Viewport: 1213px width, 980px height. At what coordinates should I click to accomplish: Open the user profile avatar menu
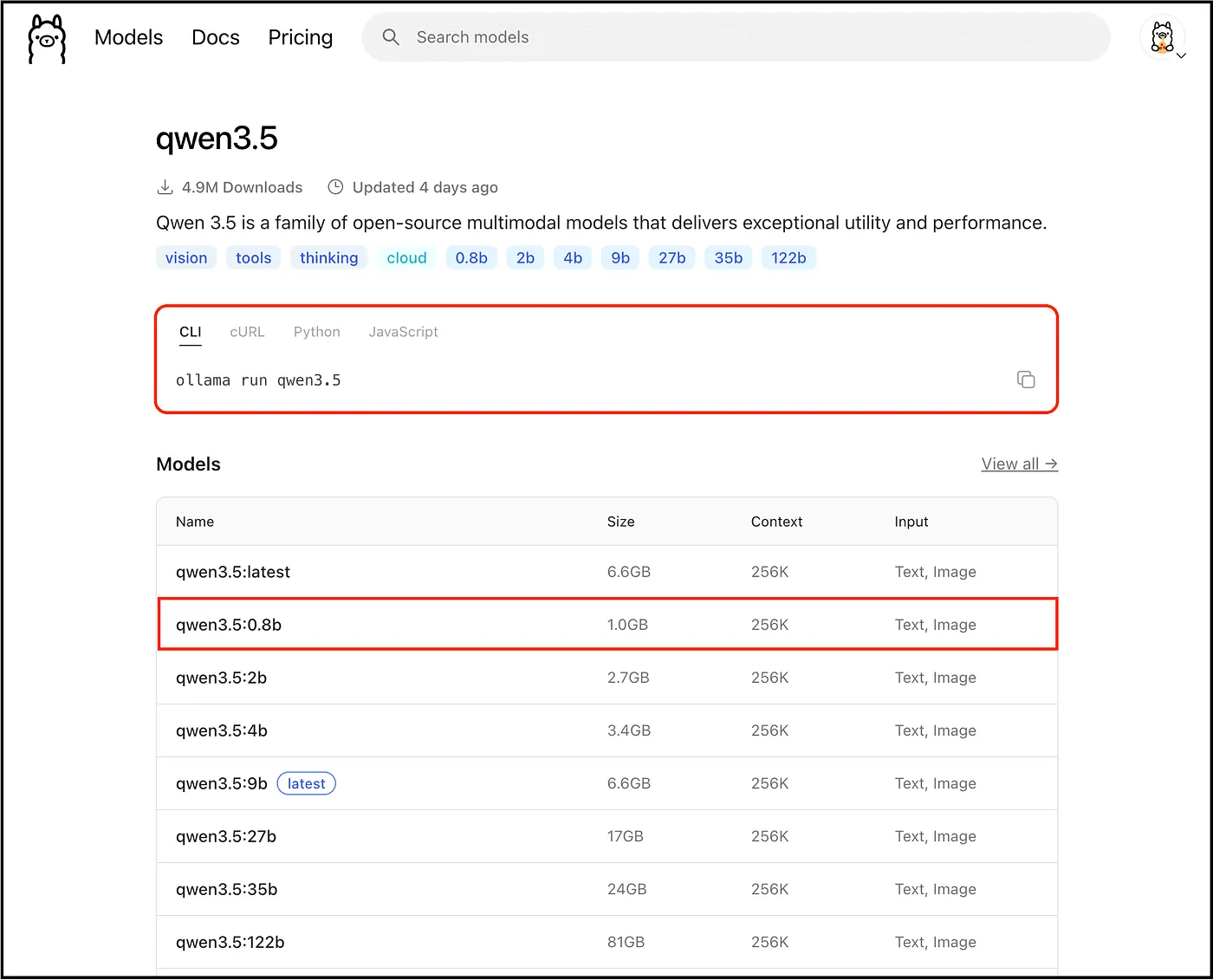tap(1163, 37)
